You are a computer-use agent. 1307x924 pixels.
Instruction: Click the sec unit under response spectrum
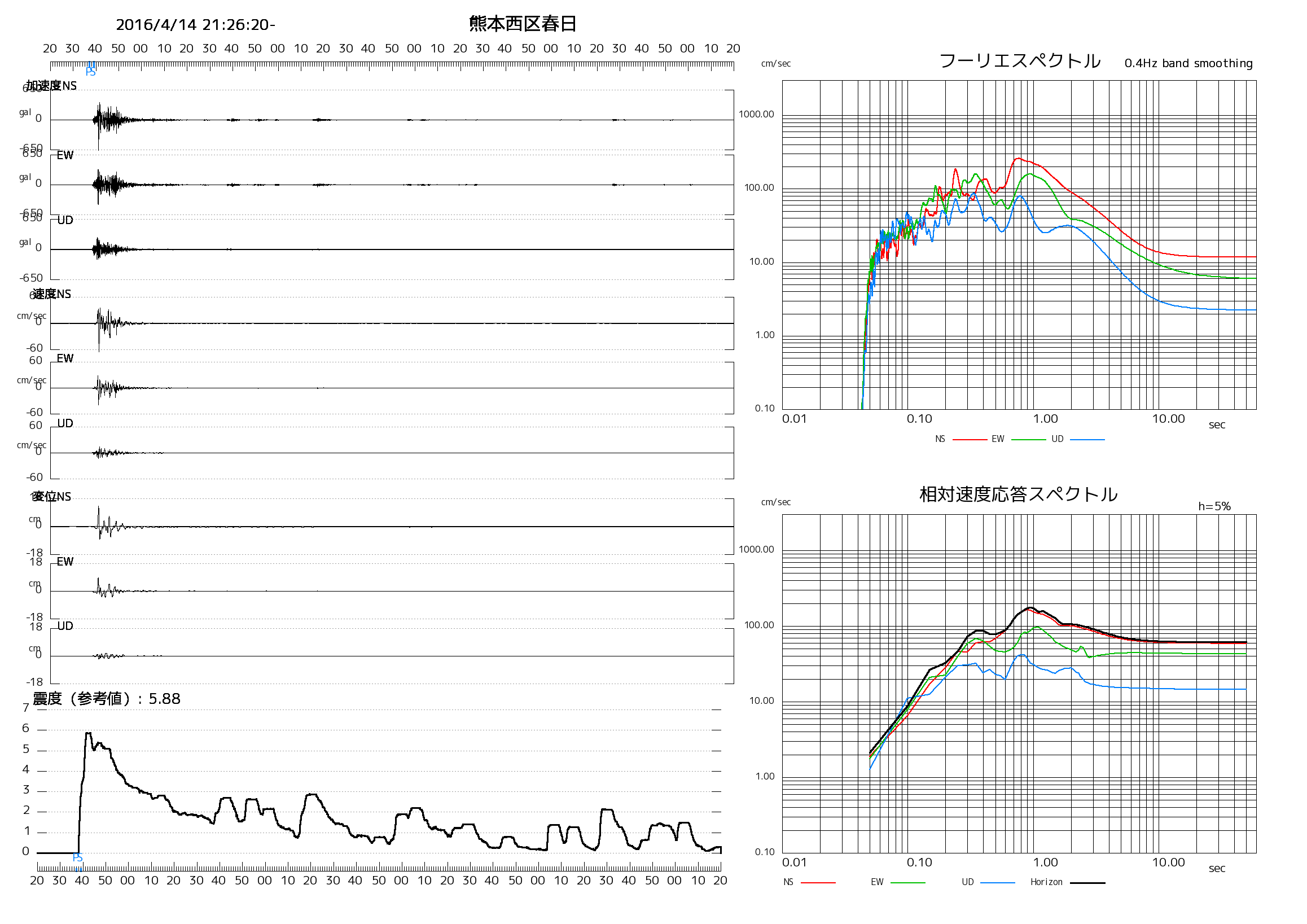[1217, 868]
